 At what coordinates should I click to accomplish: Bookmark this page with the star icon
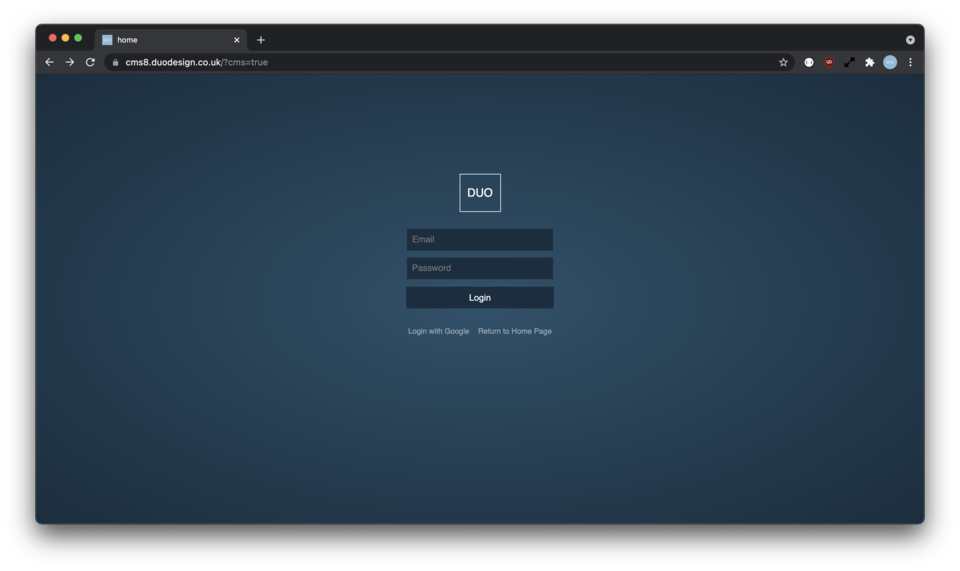[x=783, y=62]
